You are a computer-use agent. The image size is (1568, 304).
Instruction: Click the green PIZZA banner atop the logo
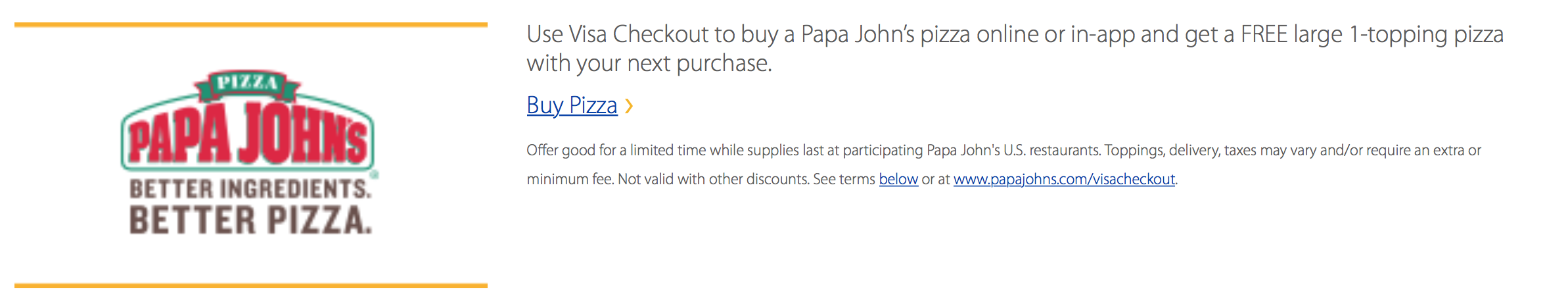(247, 83)
